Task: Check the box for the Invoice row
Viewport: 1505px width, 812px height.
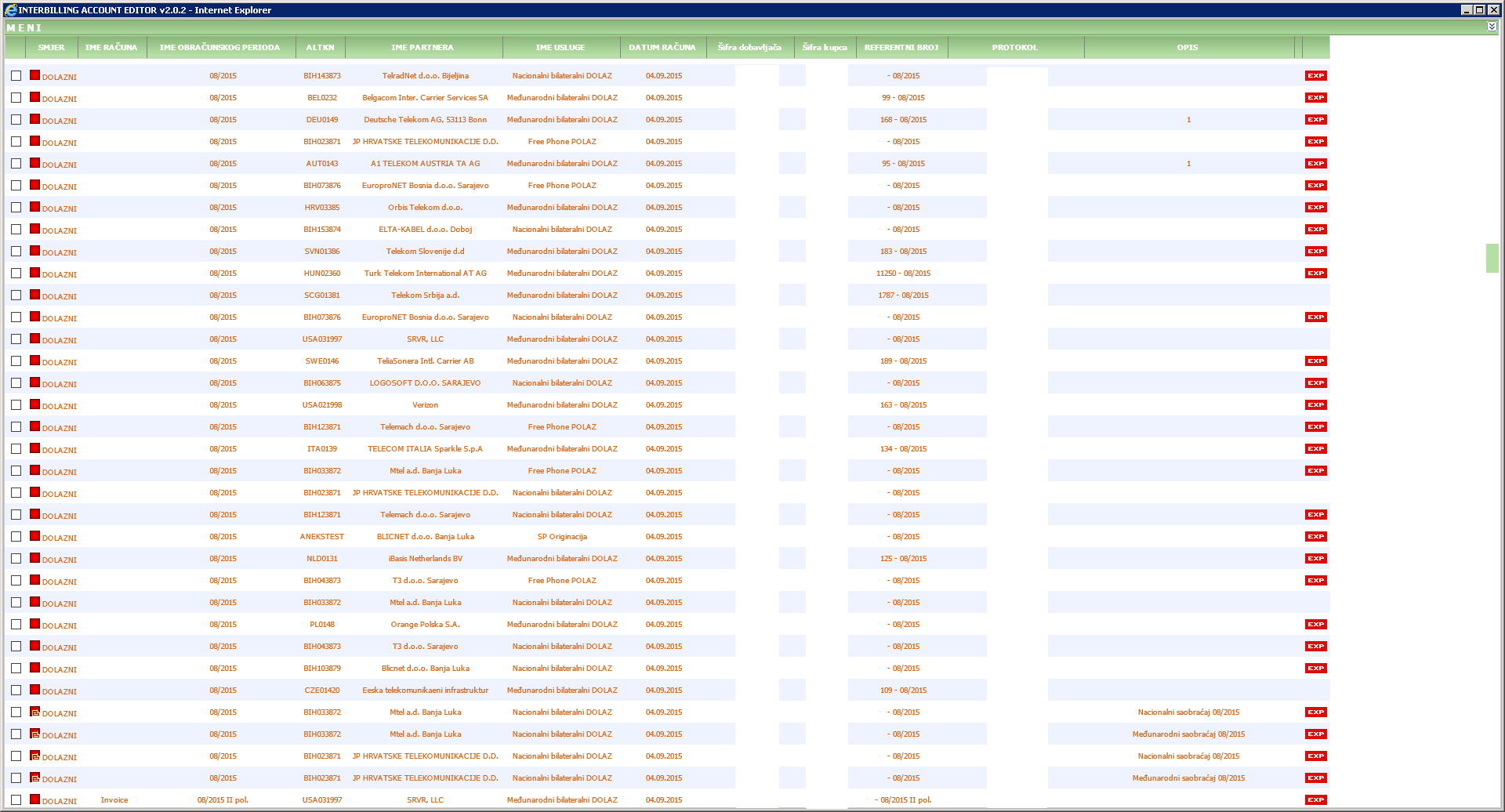Action: click(16, 800)
